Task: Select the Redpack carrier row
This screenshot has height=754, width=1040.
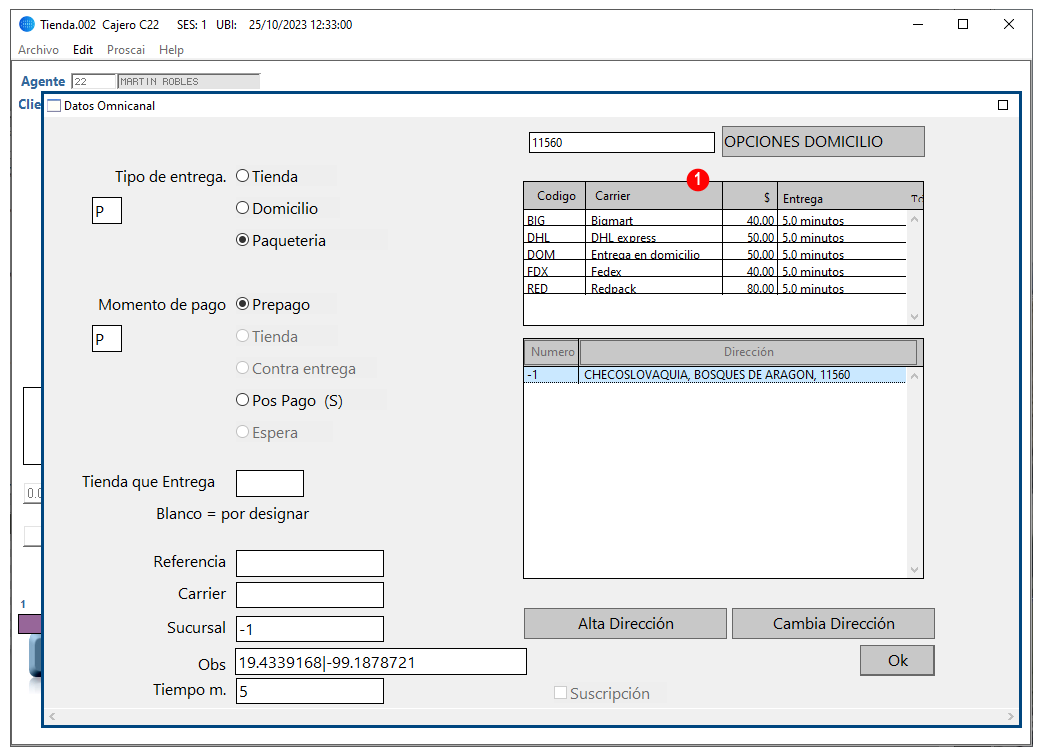Action: coord(714,288)
